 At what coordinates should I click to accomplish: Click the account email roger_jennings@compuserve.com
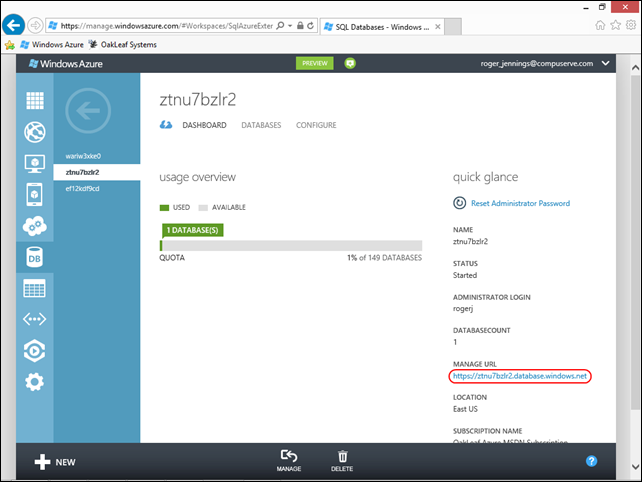537,63
